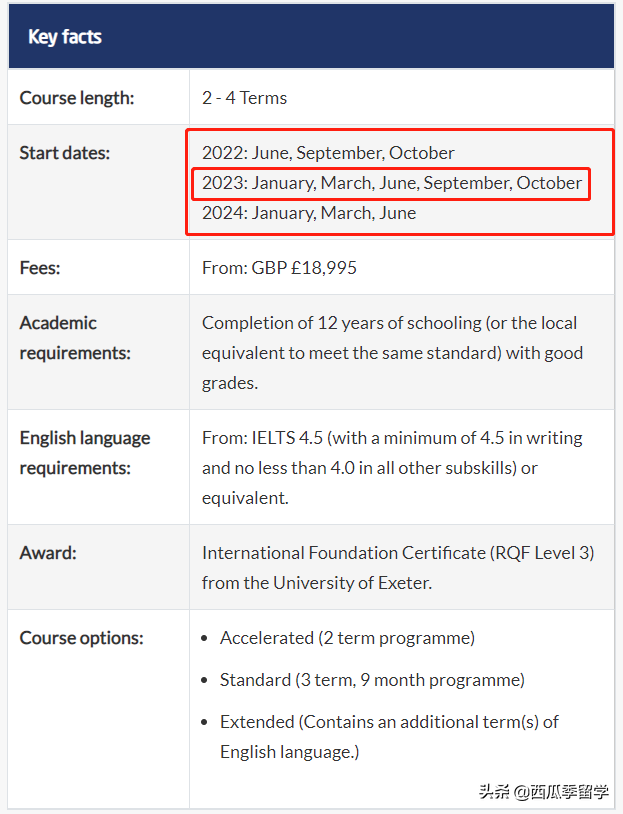This screenshot has height=814, width=623.
Task: Select the Fees label
Action: point(42,268)
